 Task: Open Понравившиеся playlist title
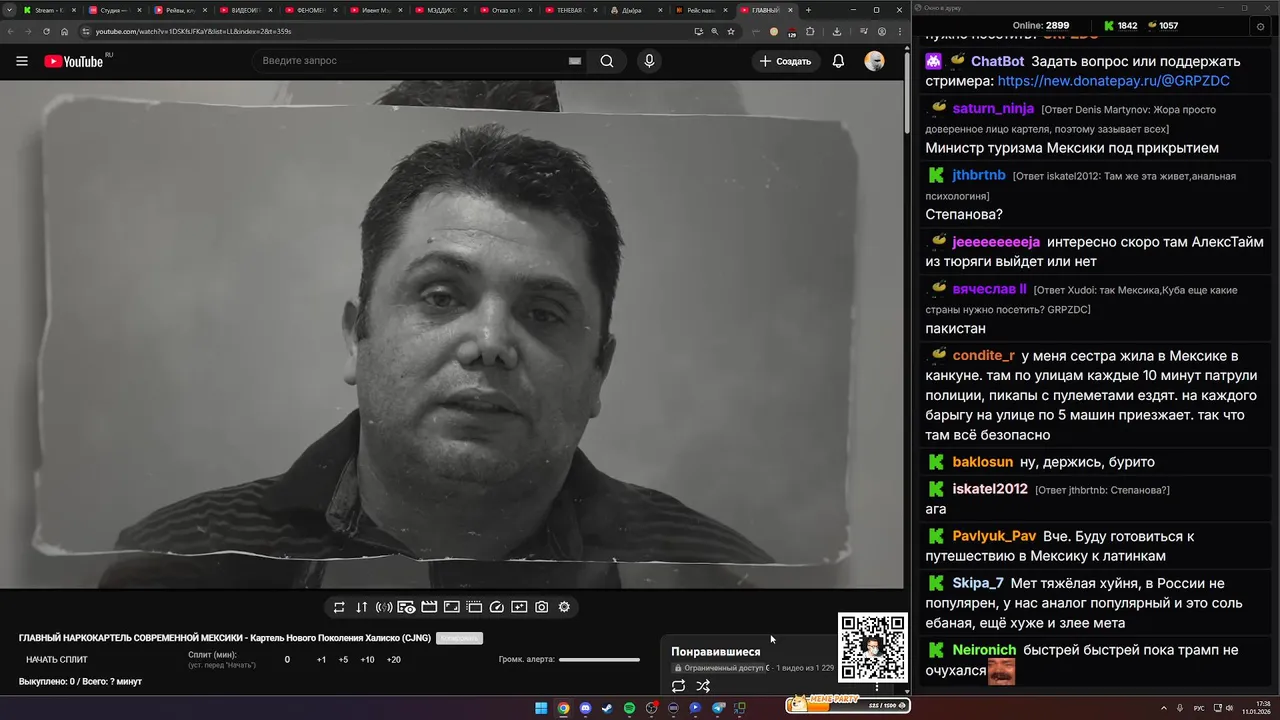(x=715, y=652)
